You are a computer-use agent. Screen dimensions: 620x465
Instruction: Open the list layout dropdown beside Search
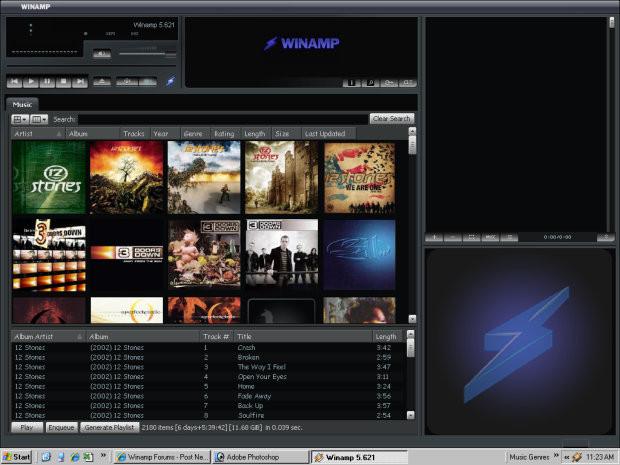point(39,119)
